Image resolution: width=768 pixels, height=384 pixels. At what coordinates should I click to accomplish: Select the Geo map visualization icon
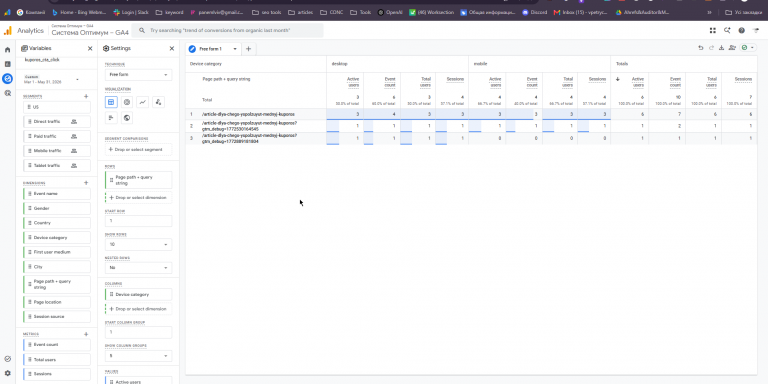point(127,118)
